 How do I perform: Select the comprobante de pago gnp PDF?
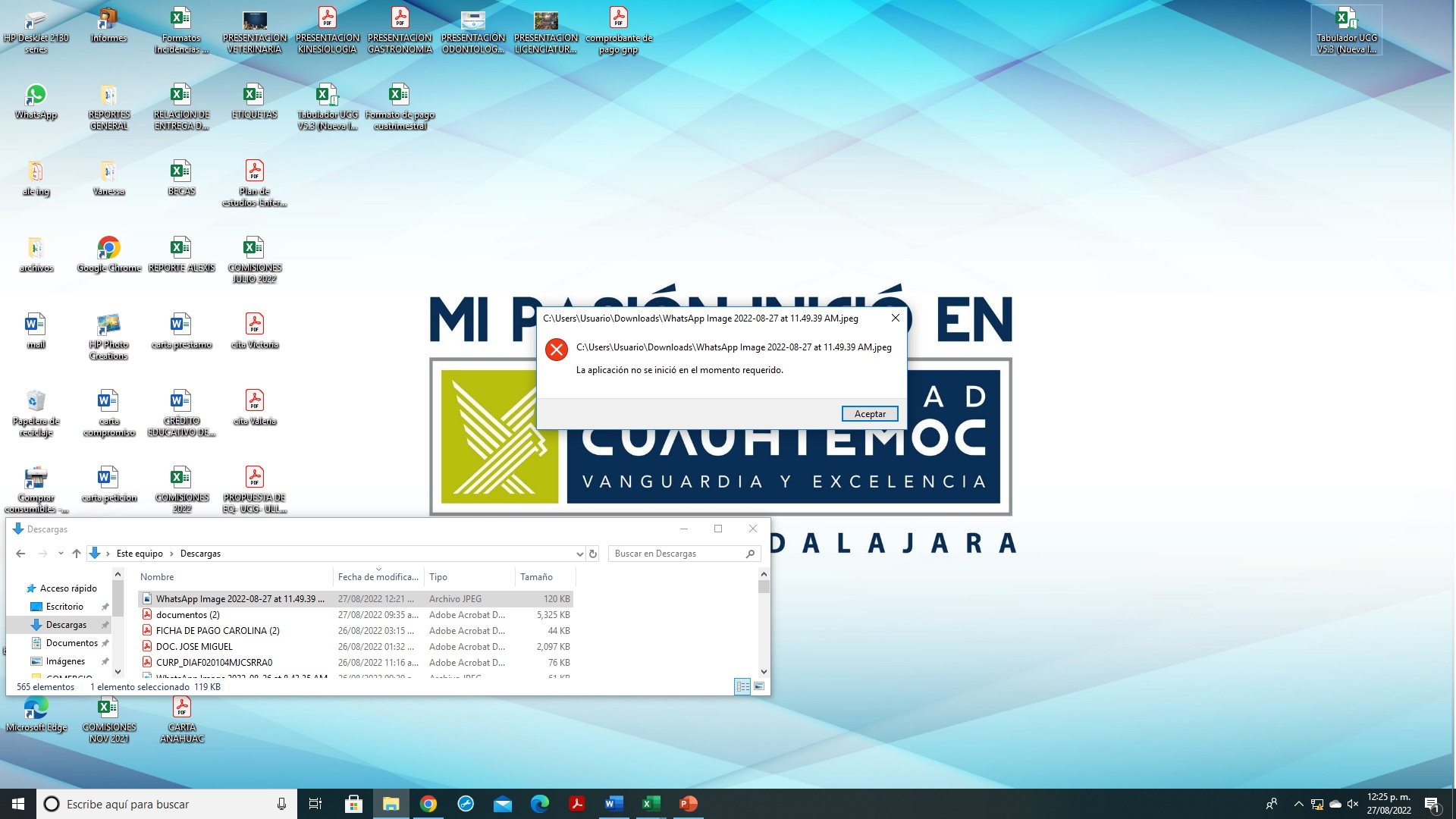[619, 30]
